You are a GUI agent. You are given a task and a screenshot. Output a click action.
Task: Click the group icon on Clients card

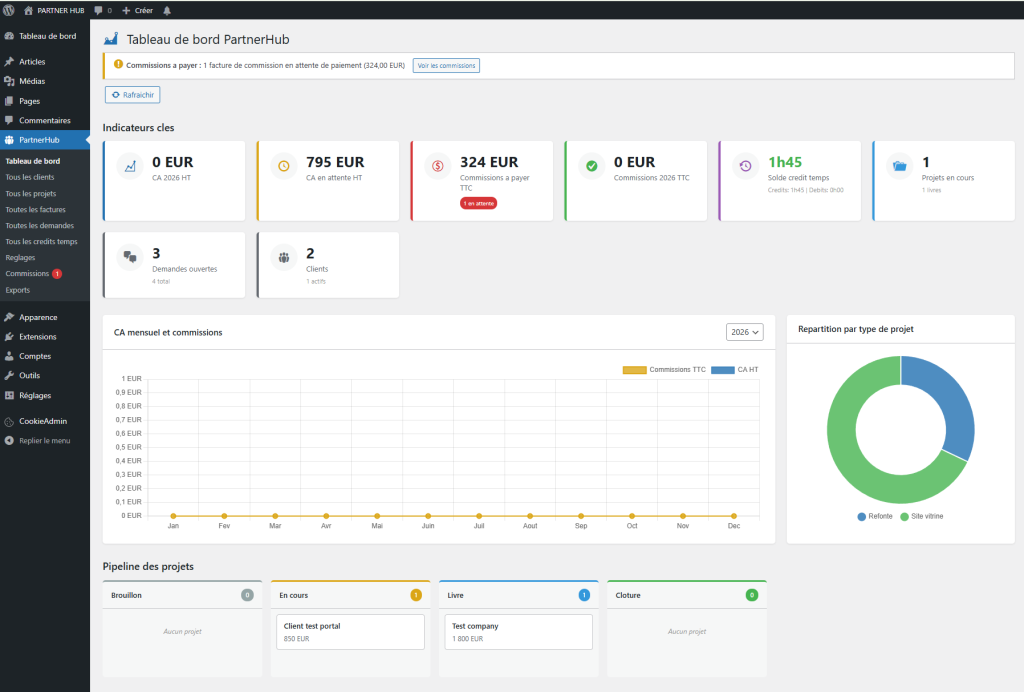pyautogui.click(x=284, y=257)
